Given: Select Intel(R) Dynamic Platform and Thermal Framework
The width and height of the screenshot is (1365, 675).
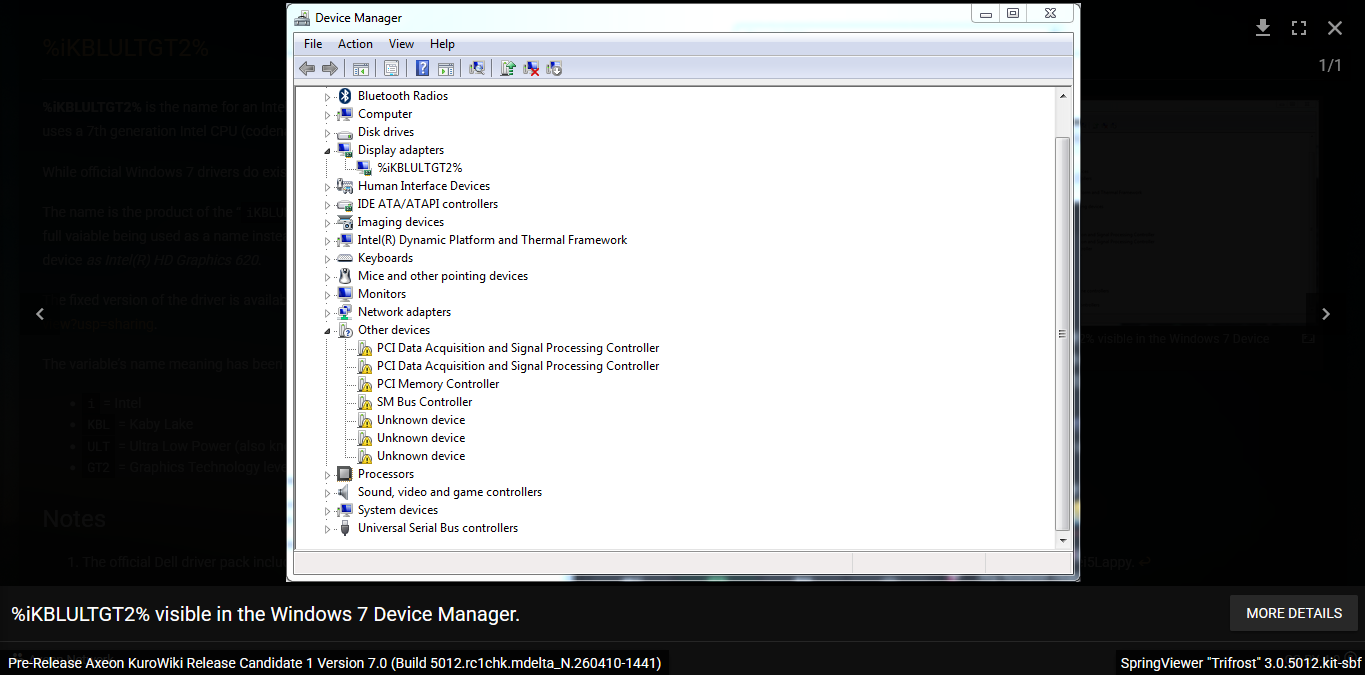Looking at the screenshot, I should pos(492,240).
